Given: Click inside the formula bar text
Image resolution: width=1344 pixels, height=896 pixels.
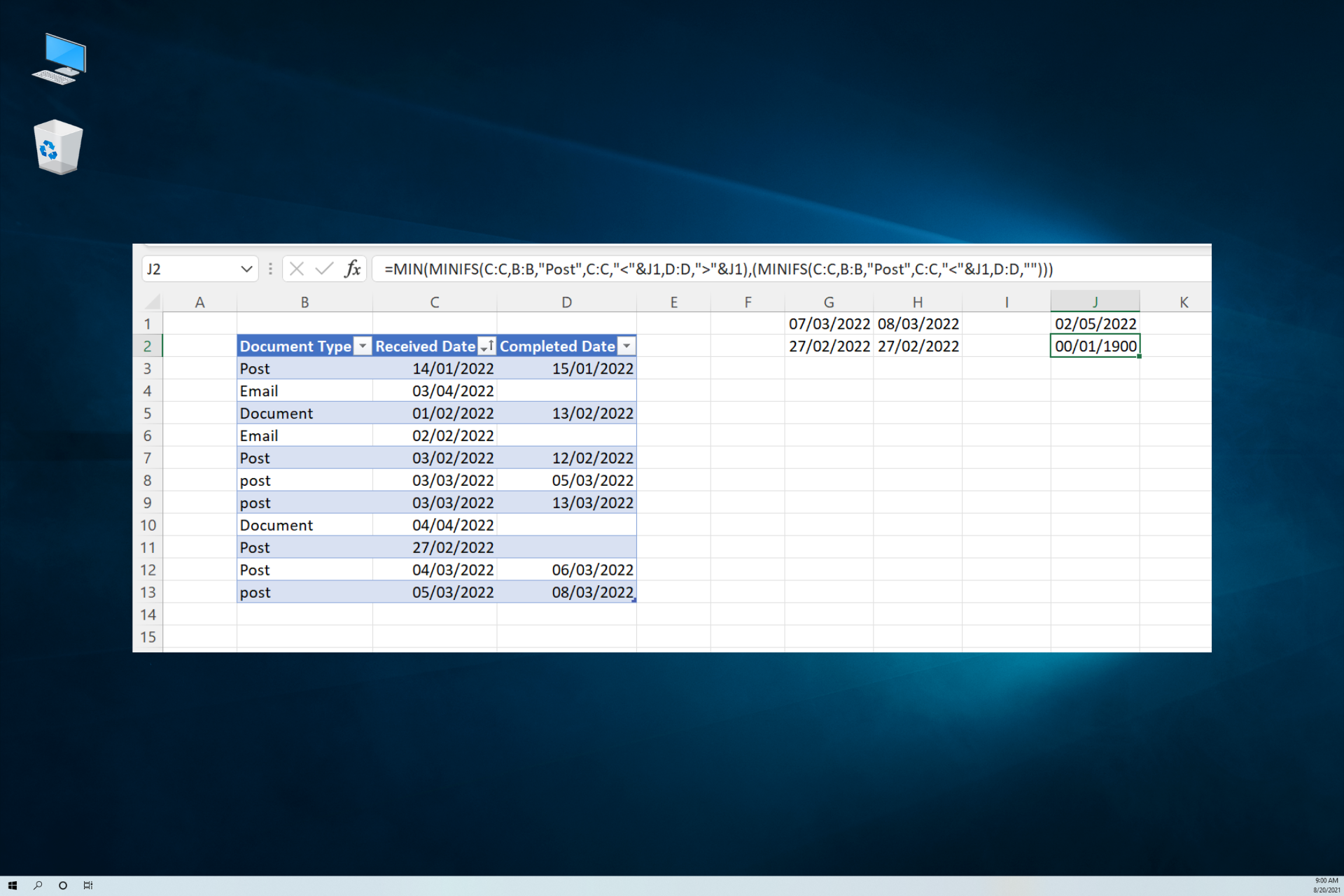Looking at the screenshot, I should tap(718, 269).
